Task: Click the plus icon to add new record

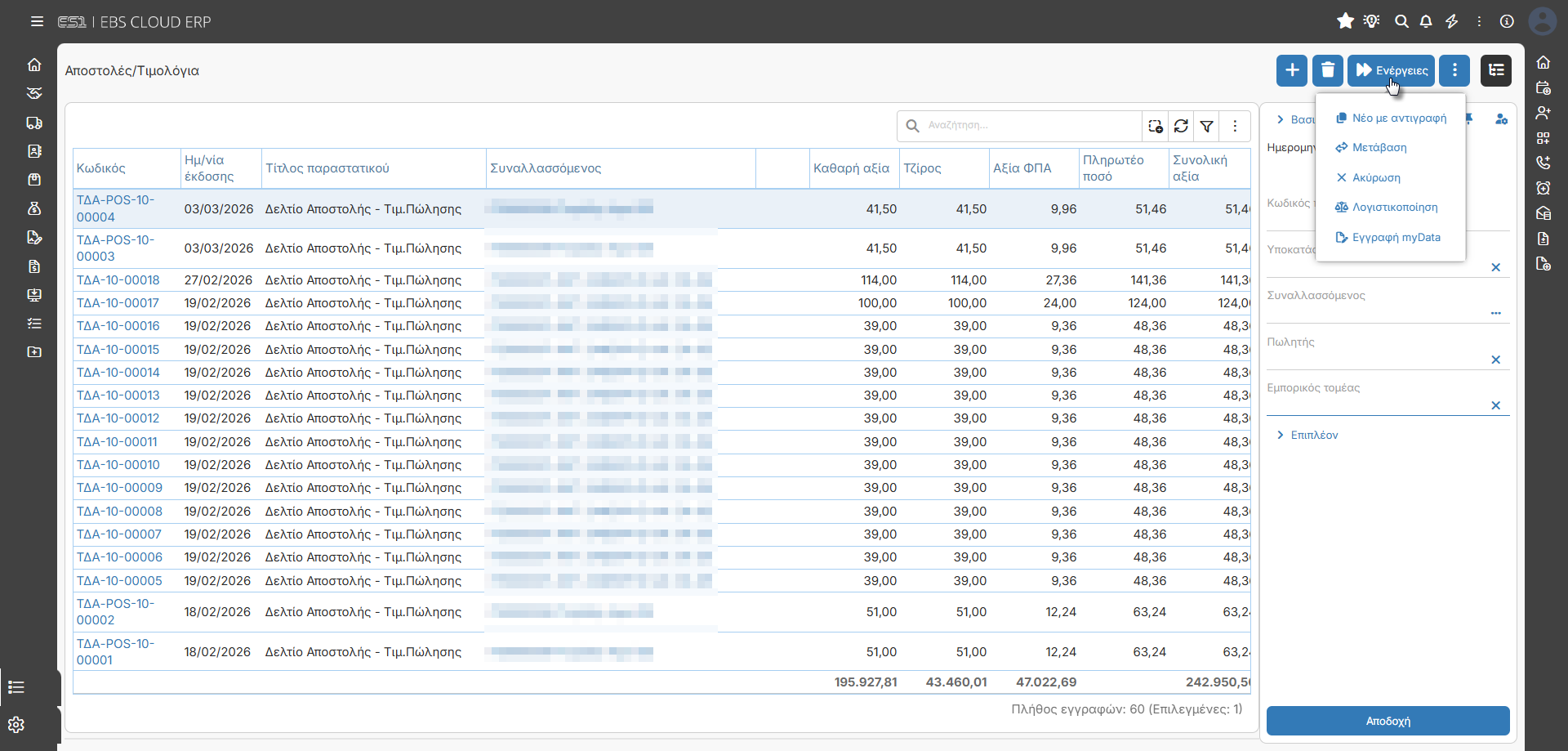Action: 1291,70
